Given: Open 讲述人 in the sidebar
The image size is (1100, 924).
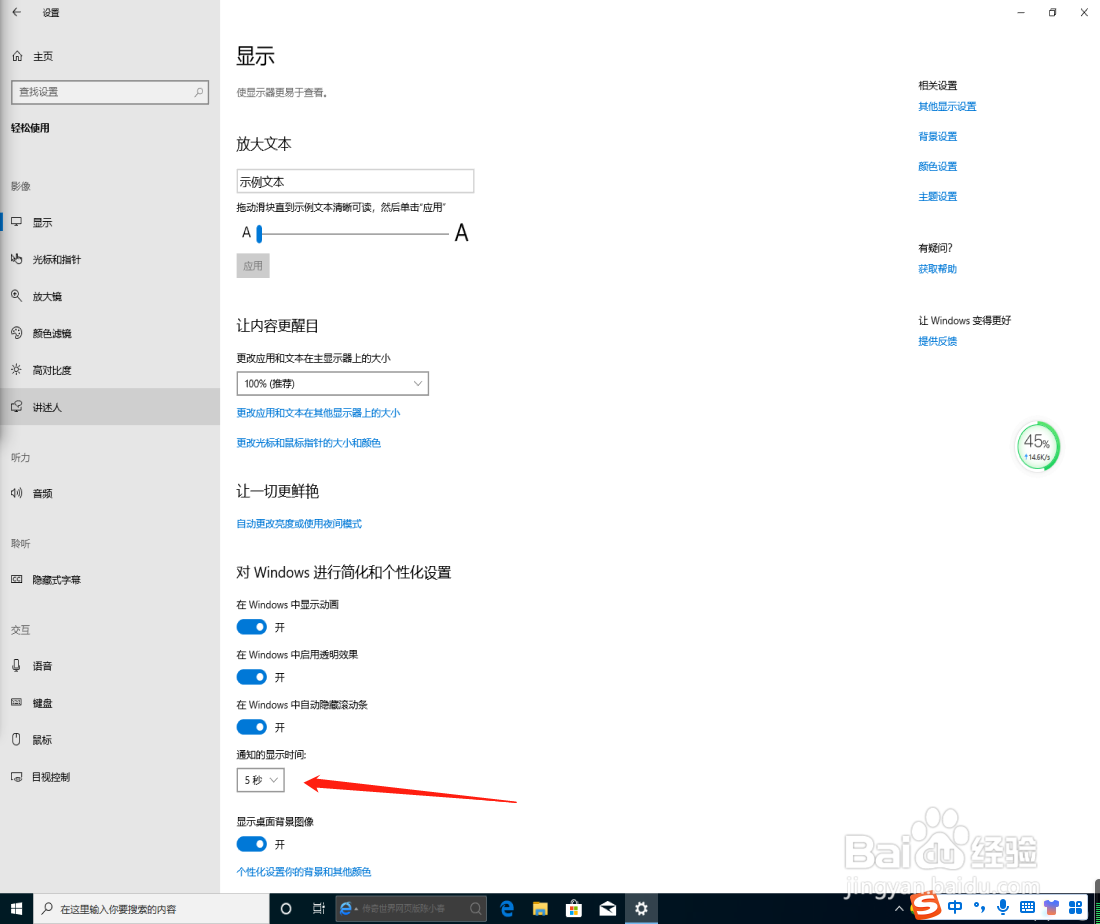Looking at the screenshot, I should tap(110, 407).
